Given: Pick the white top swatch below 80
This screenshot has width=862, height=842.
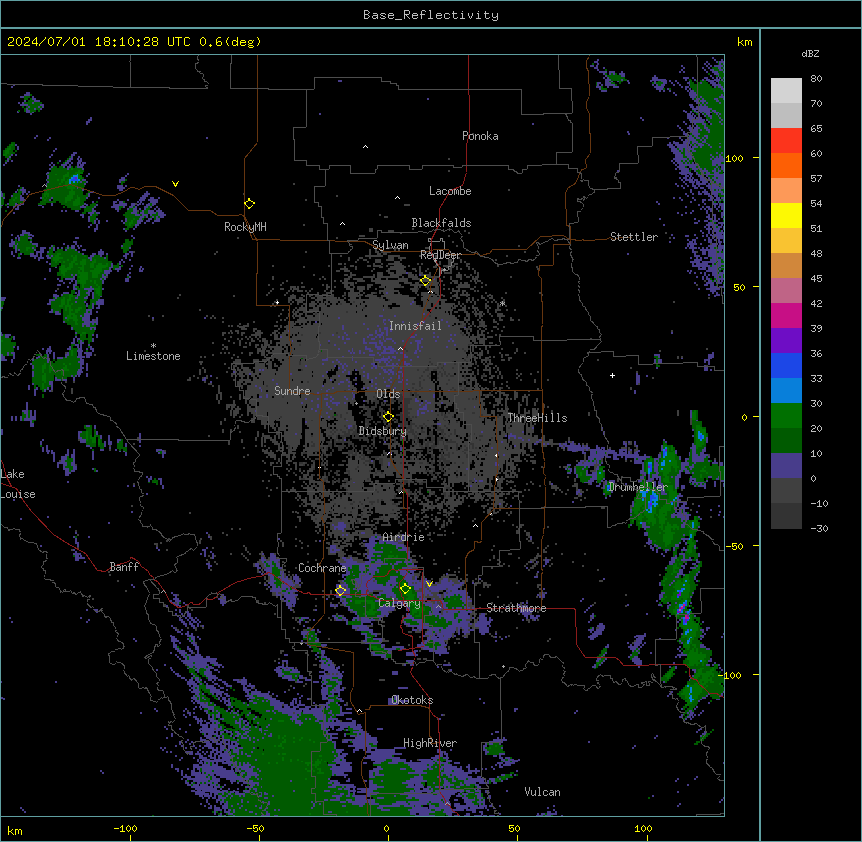Looking at the screenshot, I should click(786, 91).
